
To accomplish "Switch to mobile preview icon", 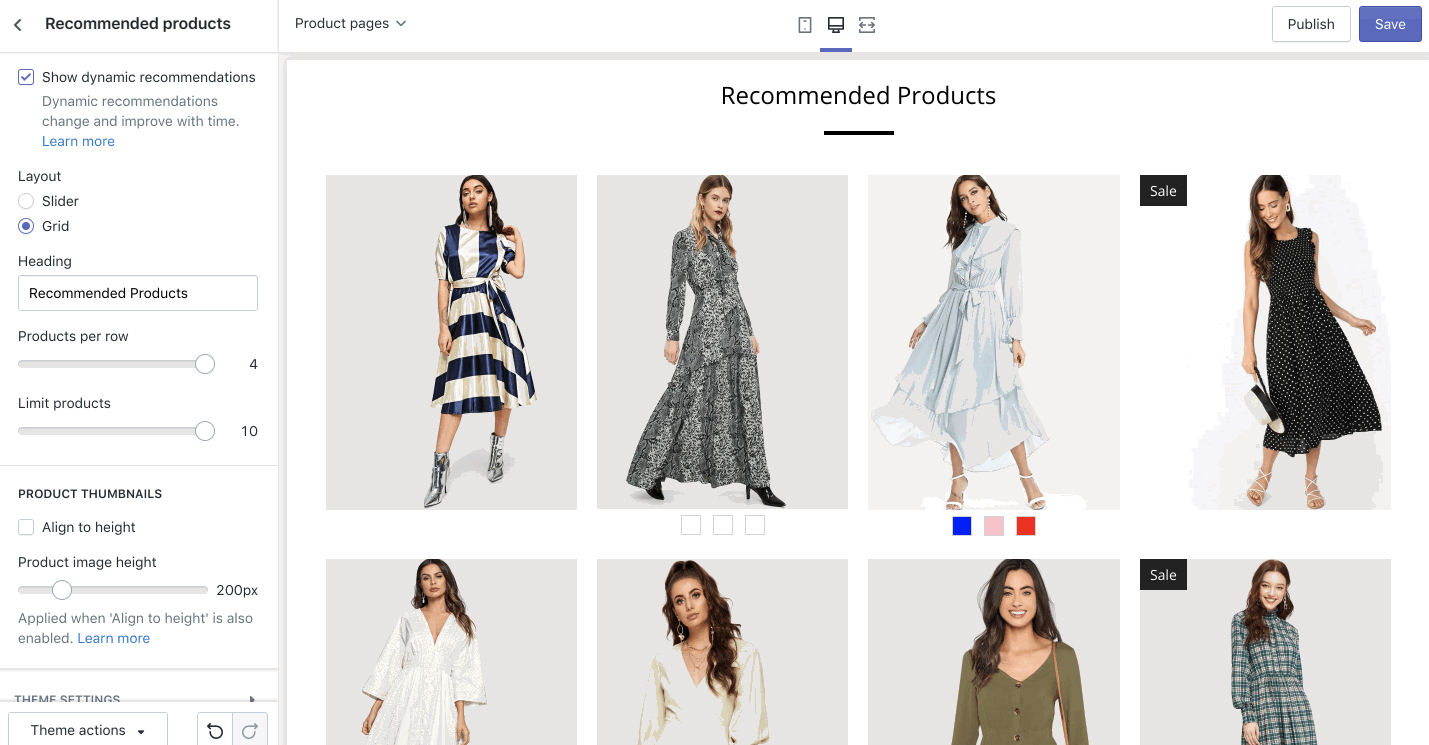I will [804, 25].
